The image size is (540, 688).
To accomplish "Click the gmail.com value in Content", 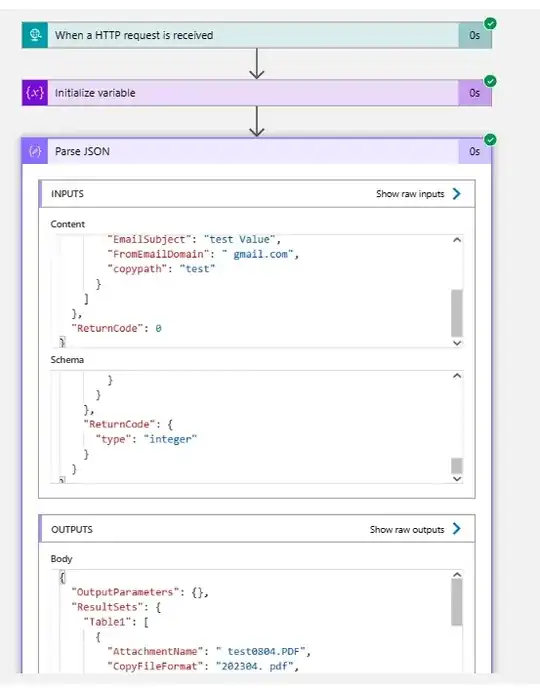I will point(260,254).
